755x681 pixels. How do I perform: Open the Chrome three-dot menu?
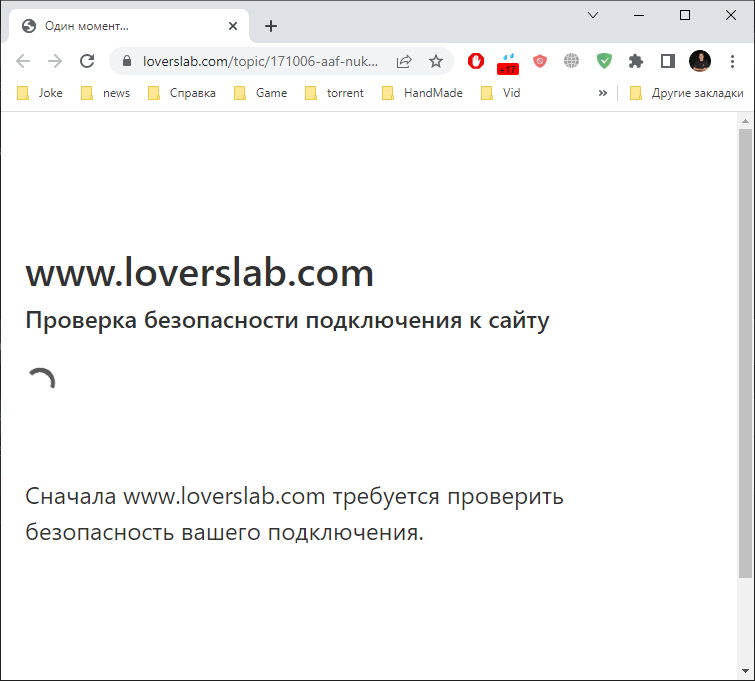731,61
